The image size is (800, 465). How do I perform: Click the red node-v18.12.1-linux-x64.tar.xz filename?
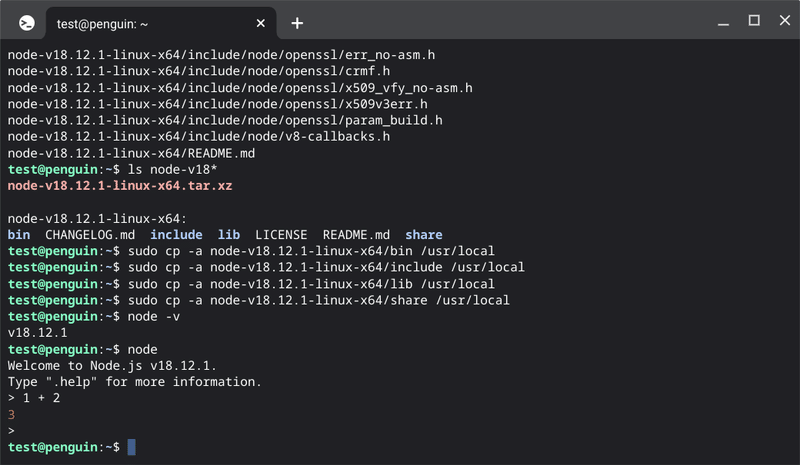pyautogui.click(x=120, y=186)
